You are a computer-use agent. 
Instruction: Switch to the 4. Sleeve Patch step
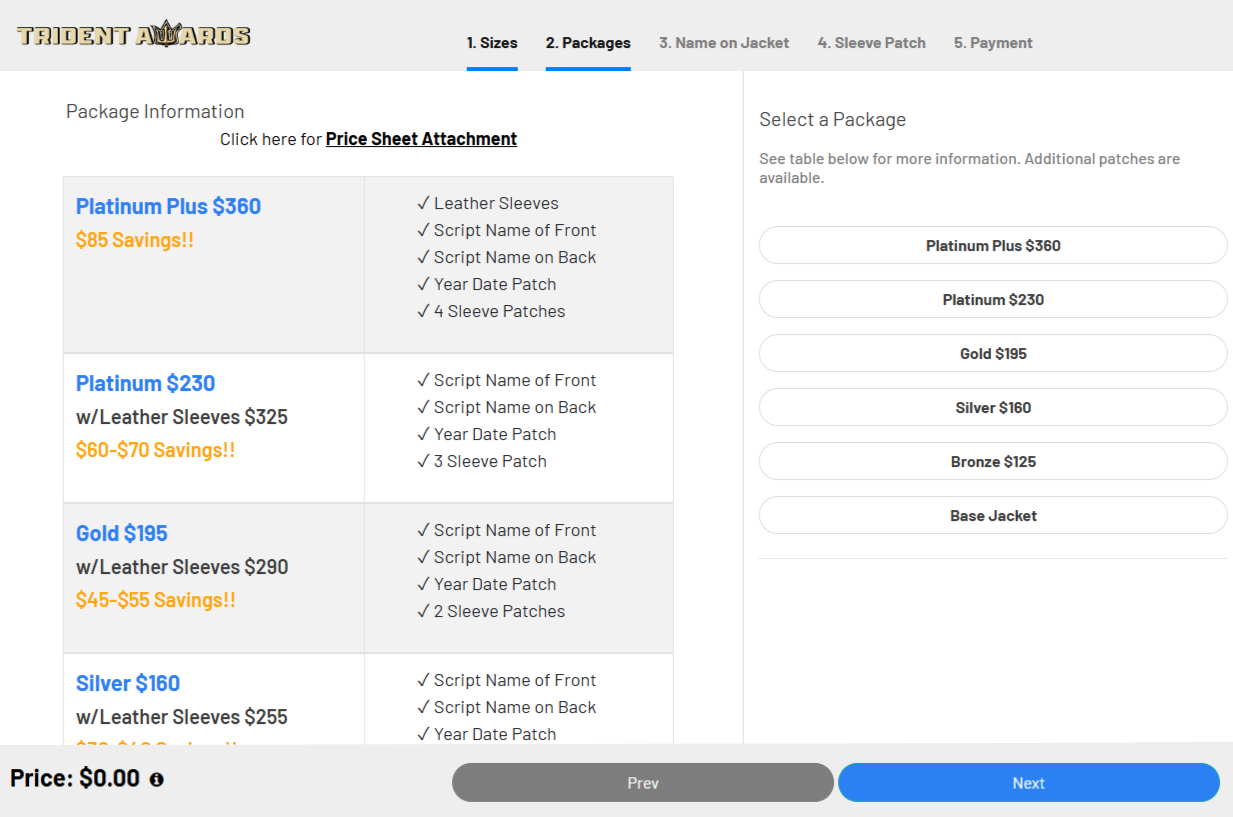click(871, 43)
